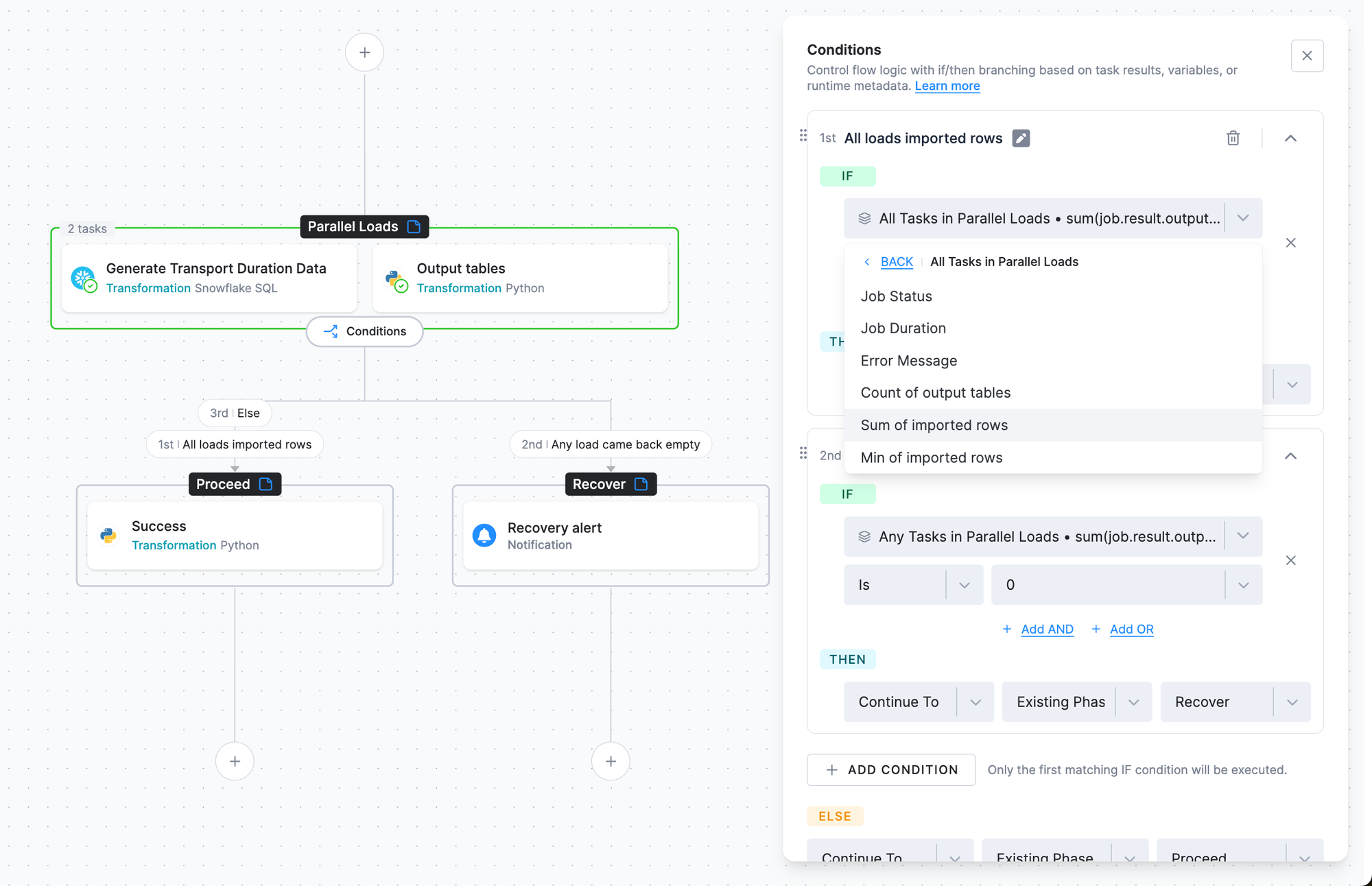Choose Count of output tables

click(1053, 393)
